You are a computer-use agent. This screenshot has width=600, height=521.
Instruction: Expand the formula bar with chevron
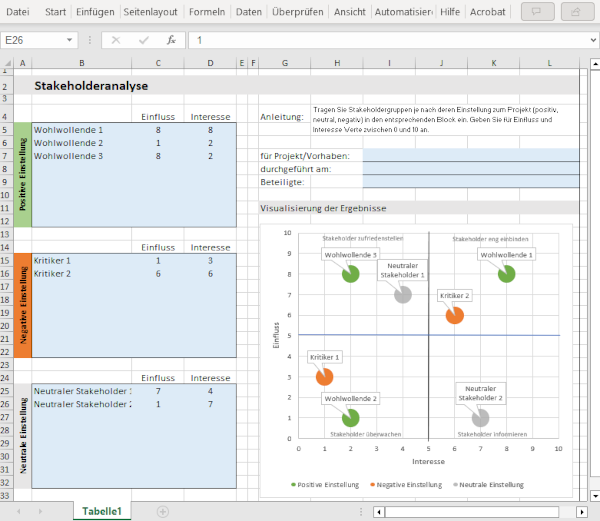pyautogui.click(x=588, y=40)
